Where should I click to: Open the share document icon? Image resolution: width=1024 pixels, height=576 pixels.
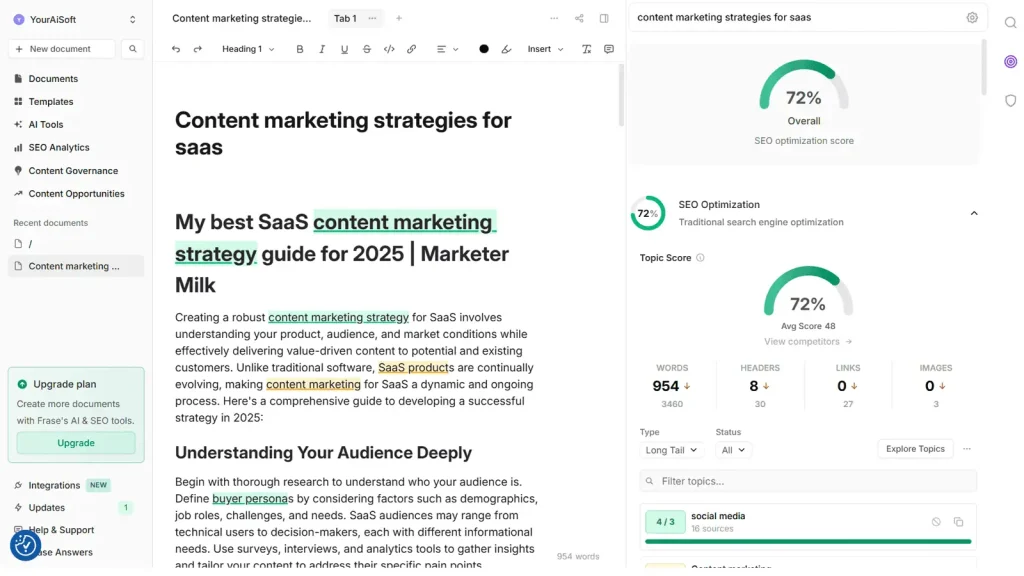pyautogui.click(x=579, y=18)
